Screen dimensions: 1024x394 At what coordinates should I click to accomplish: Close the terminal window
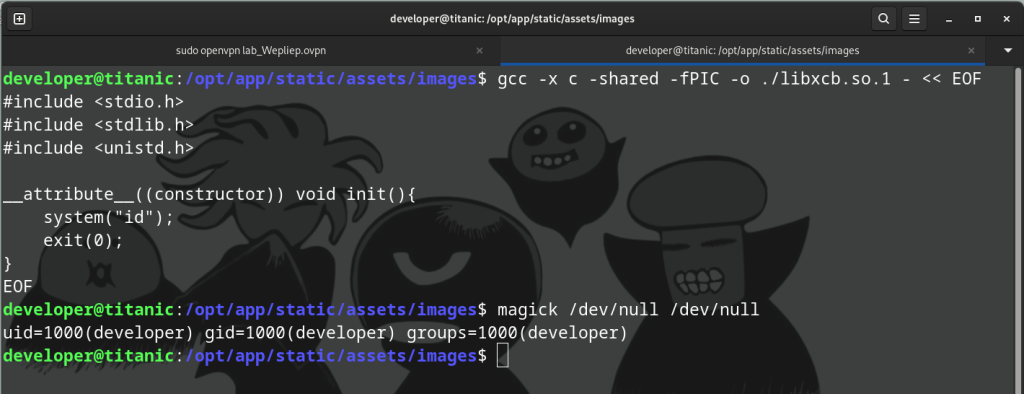(x=1006, y=20)
